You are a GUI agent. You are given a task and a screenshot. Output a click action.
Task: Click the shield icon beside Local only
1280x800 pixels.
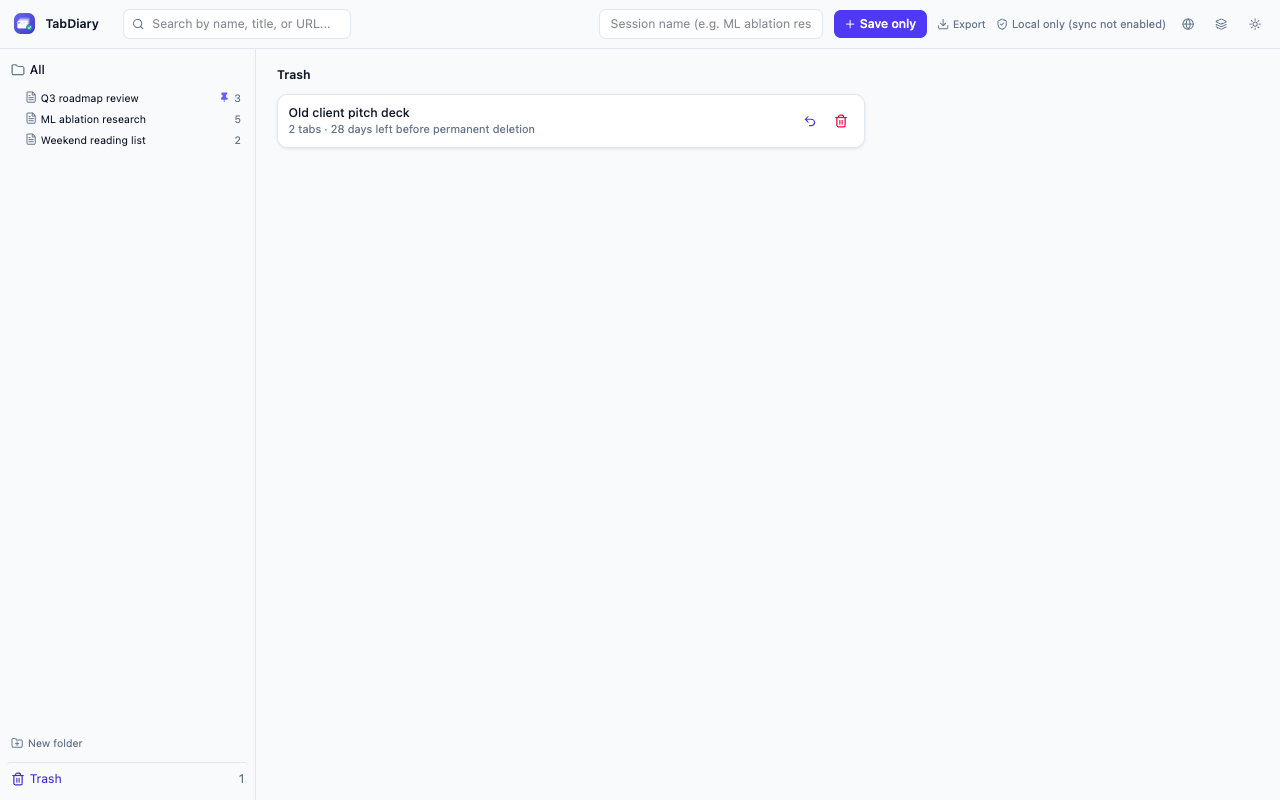[1002, 24]
